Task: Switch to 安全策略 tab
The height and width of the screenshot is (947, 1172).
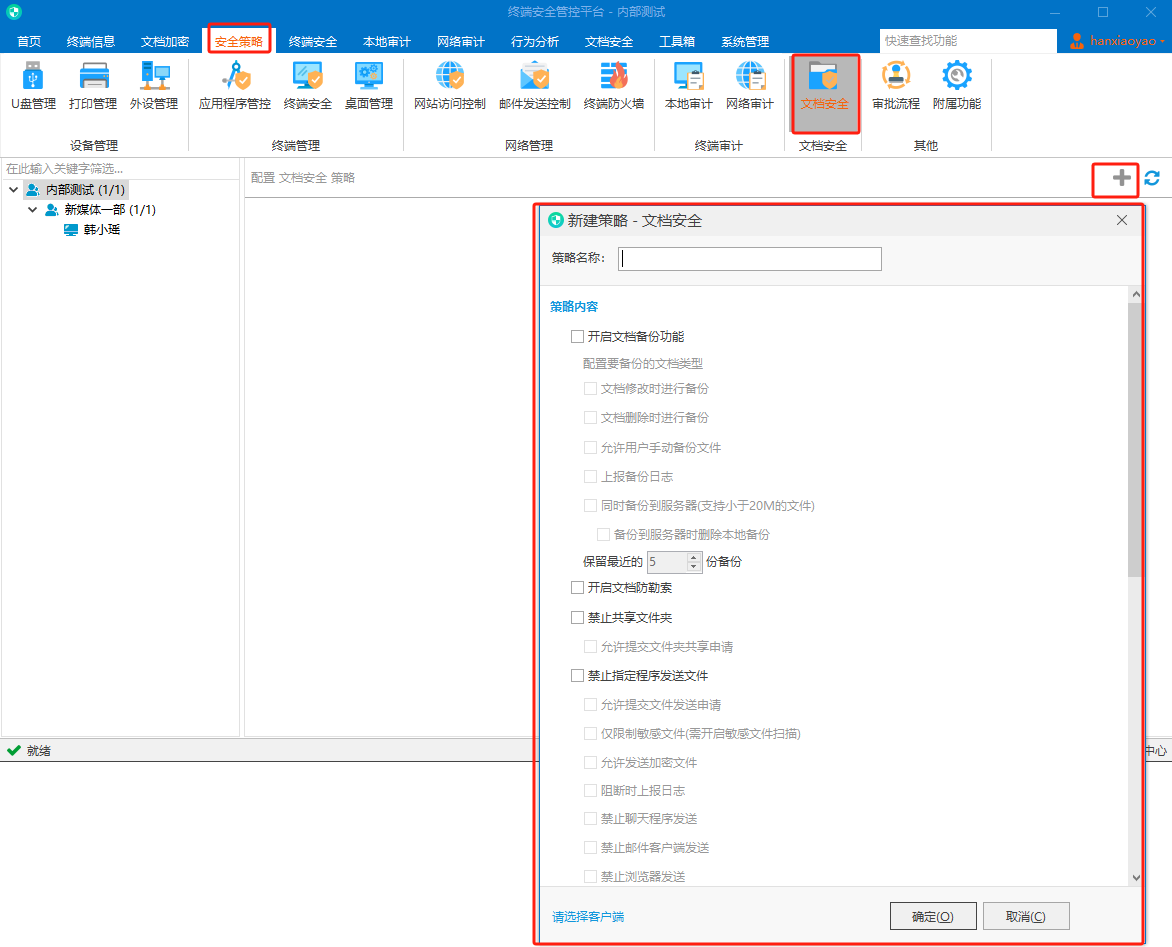Action: coord(239,42)
